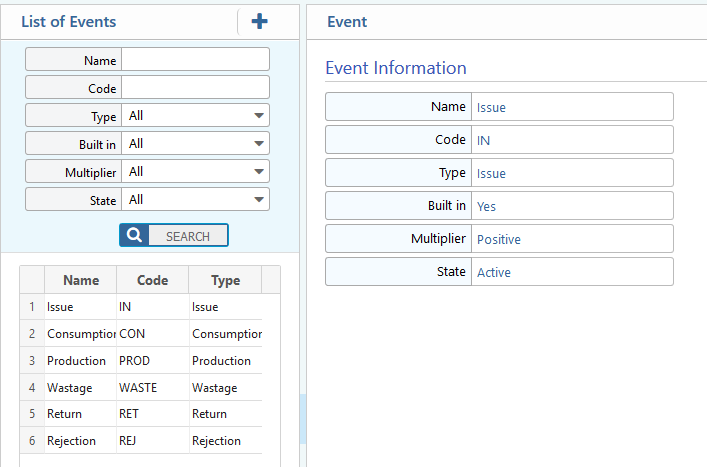Click the RET code cell
Viewport: 707px width, 467px height.
(153, 414)
